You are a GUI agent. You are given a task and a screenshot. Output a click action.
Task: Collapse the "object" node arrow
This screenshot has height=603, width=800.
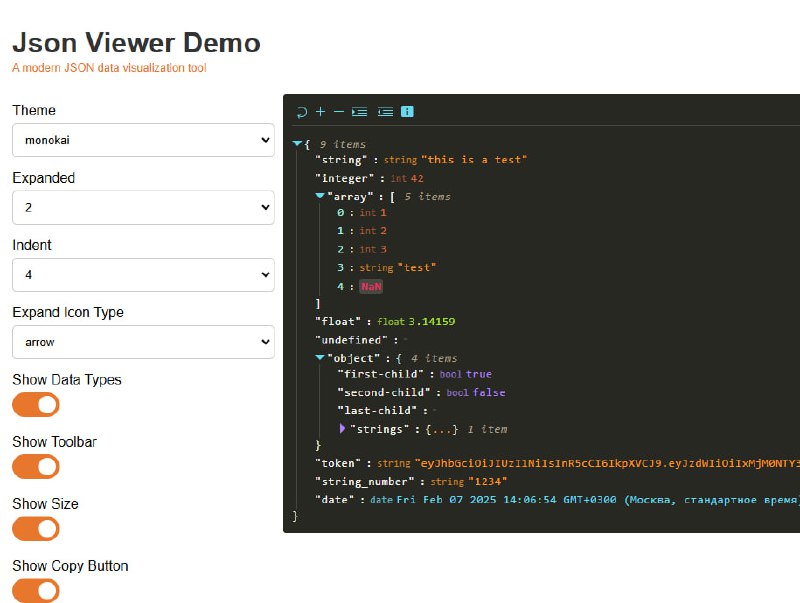[320, 357]
